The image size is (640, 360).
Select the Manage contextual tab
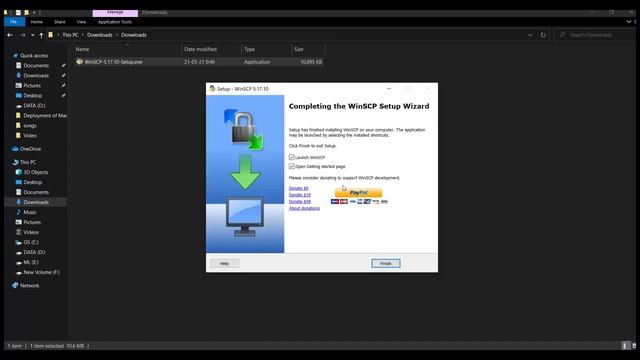pos(115,13)
